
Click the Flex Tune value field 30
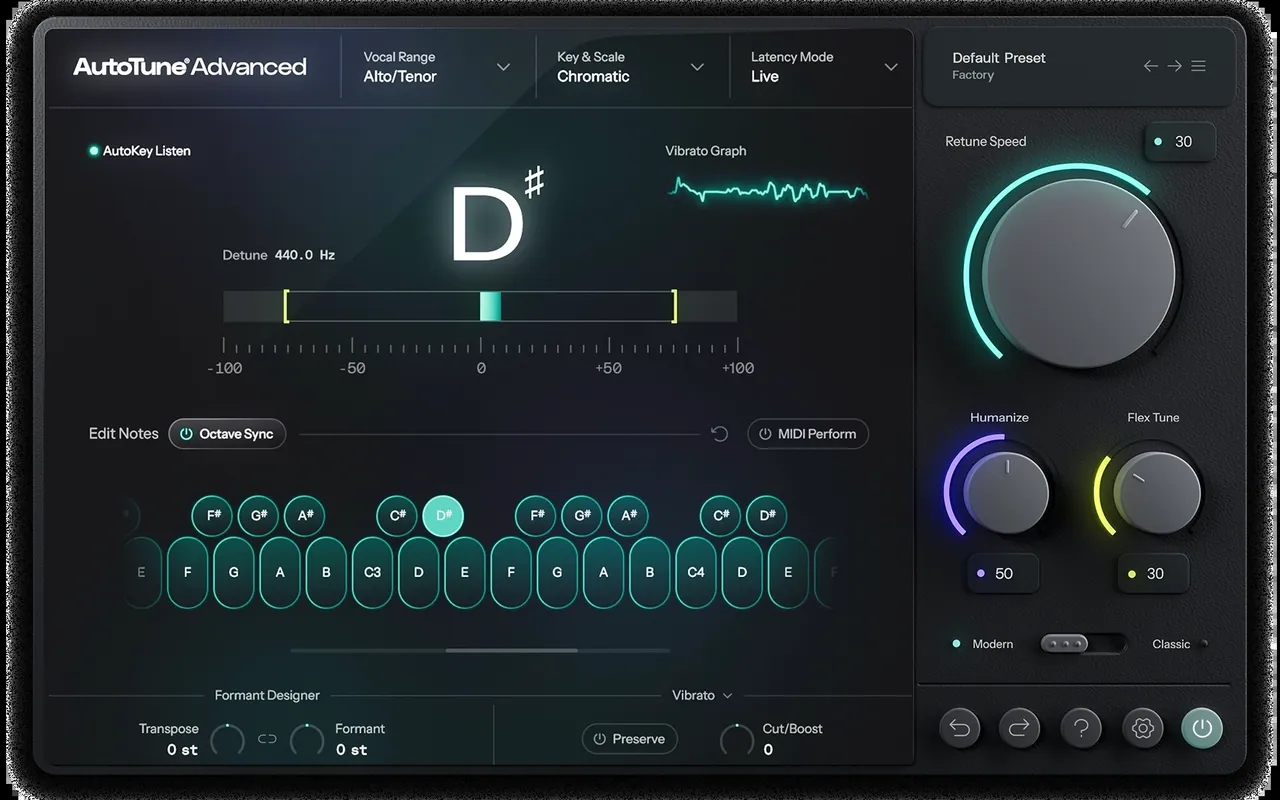click(x=1153, y=574)
